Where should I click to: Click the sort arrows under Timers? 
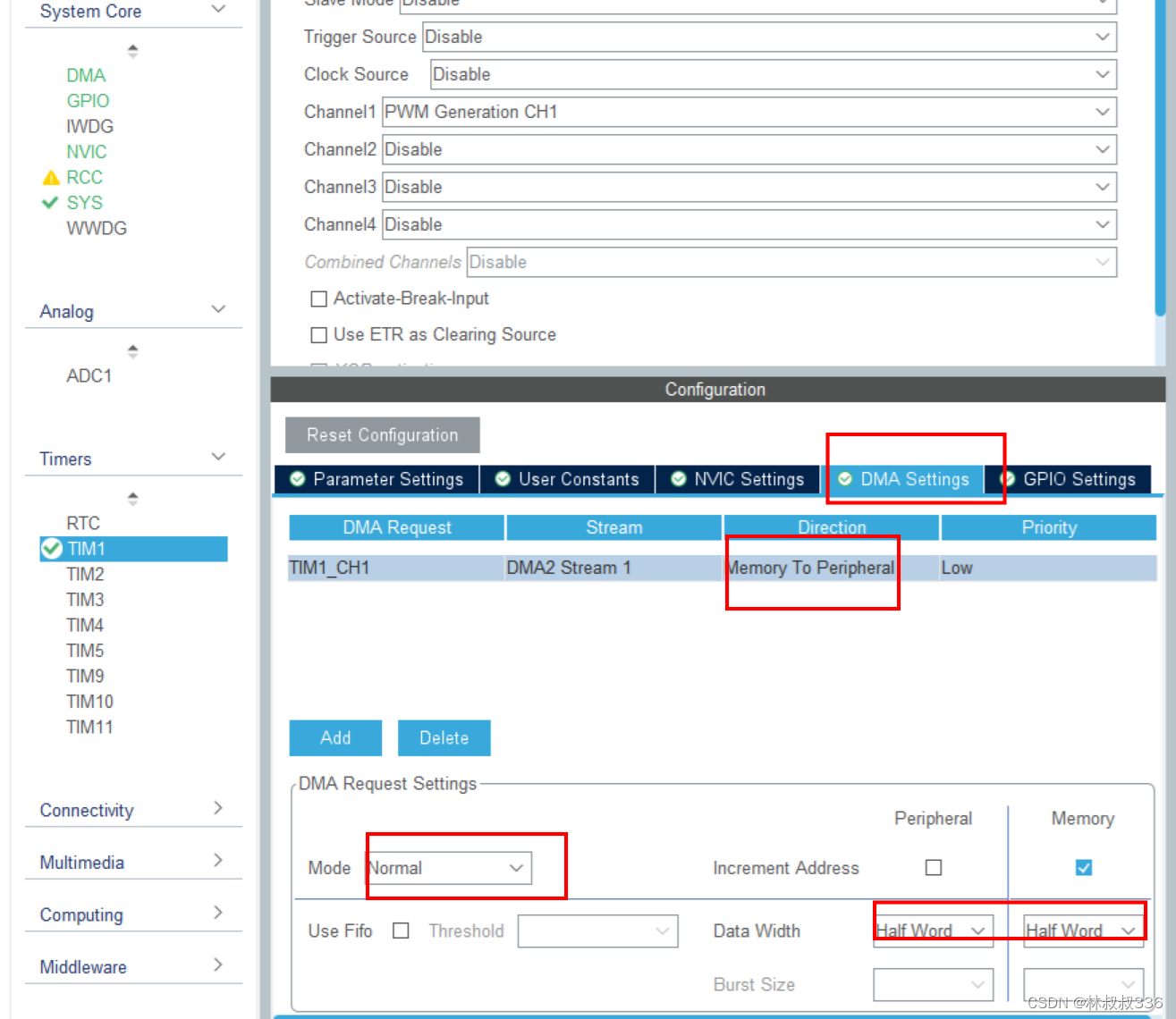tap(133, 499)
